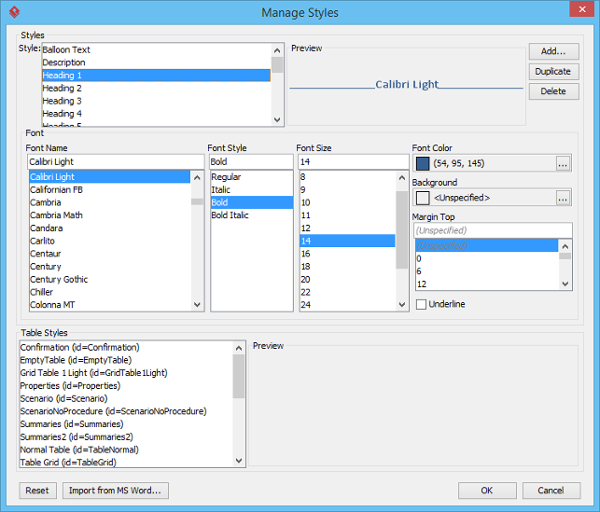The width and height of the screenshot is (600, 512).
Task: Choose Colonna MT font
Action: click(110, 305)
